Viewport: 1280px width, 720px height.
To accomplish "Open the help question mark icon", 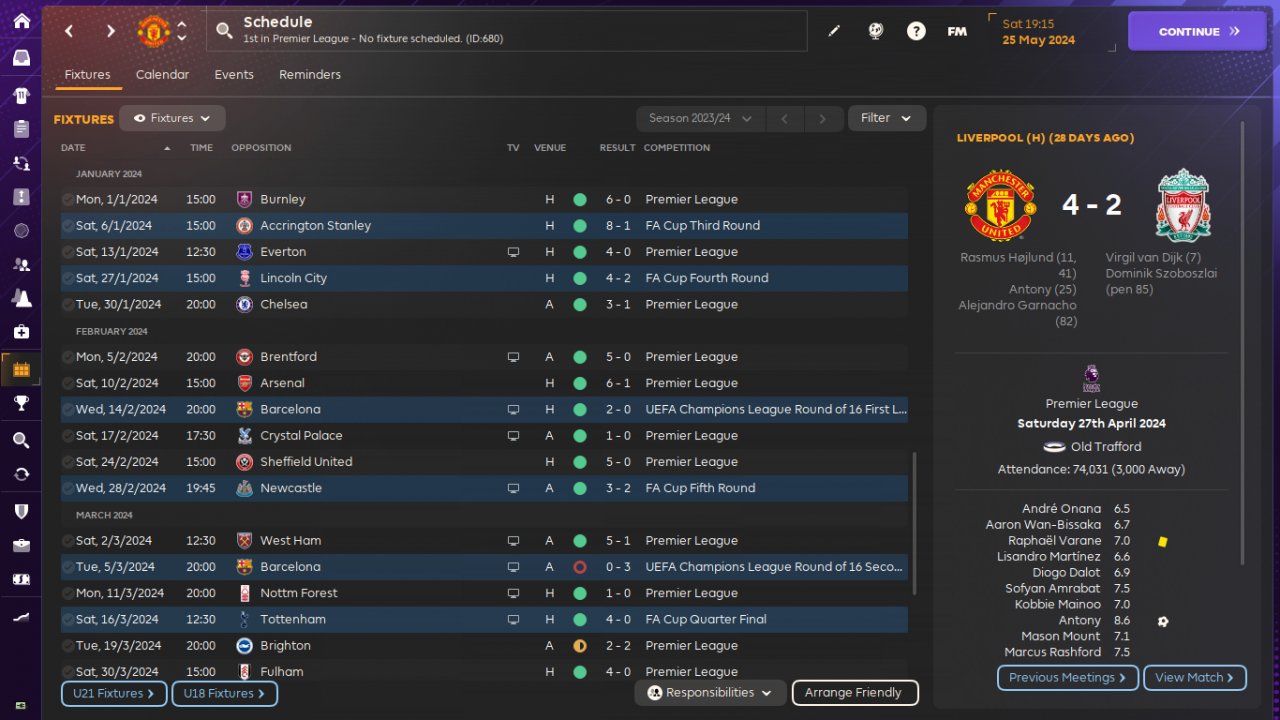I will point(916,31).
